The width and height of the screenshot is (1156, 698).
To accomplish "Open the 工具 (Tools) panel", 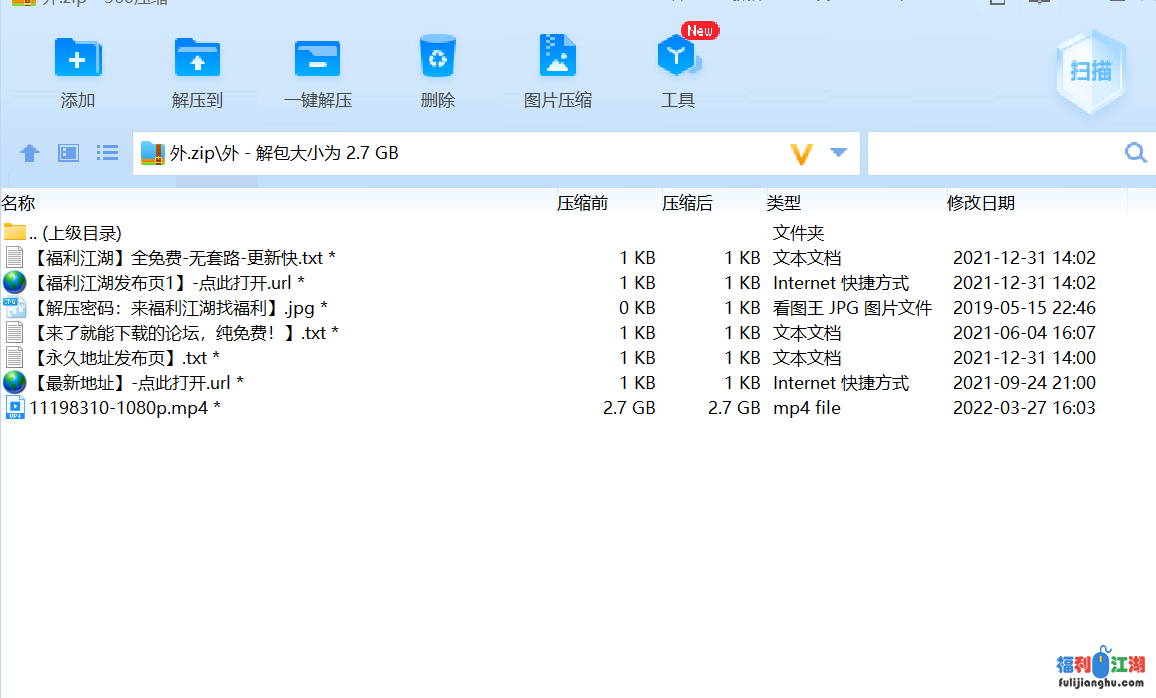I will 678,68.
